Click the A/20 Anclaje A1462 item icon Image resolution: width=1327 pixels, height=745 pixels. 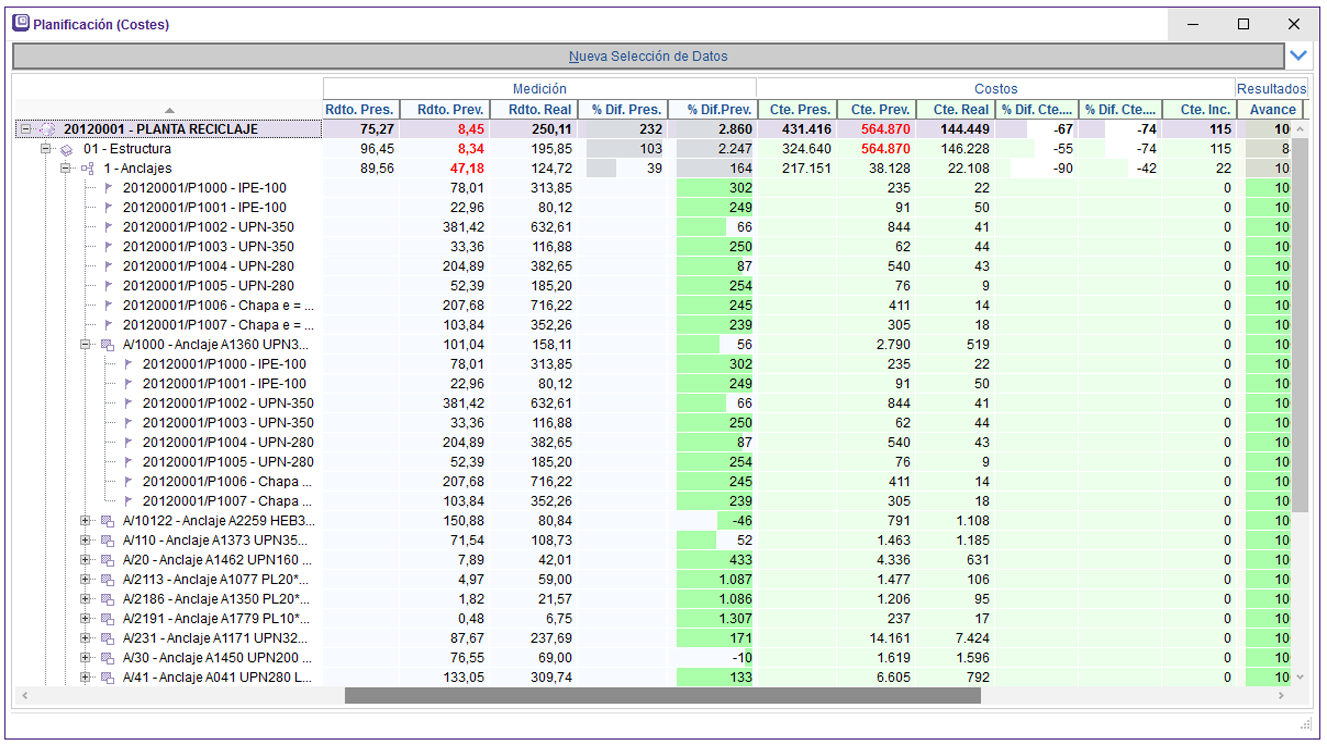[x=107, y=560]
